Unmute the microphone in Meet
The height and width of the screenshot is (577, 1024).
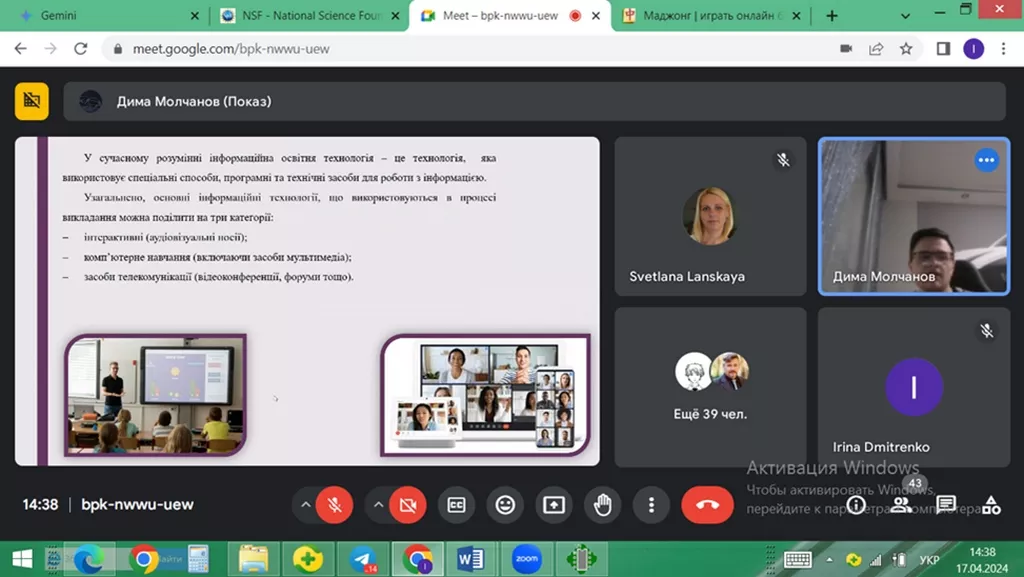[x=334, y=505]
